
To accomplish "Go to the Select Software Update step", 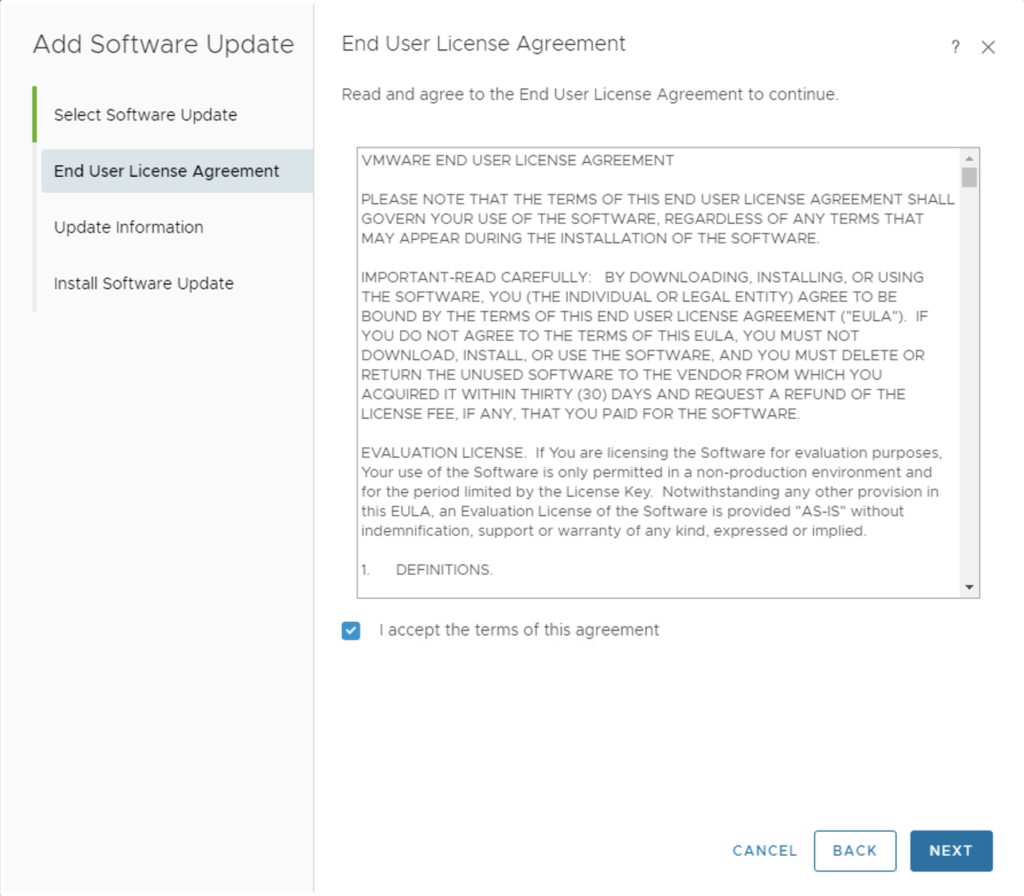I will pyautogui.click(x=145, y=115).
